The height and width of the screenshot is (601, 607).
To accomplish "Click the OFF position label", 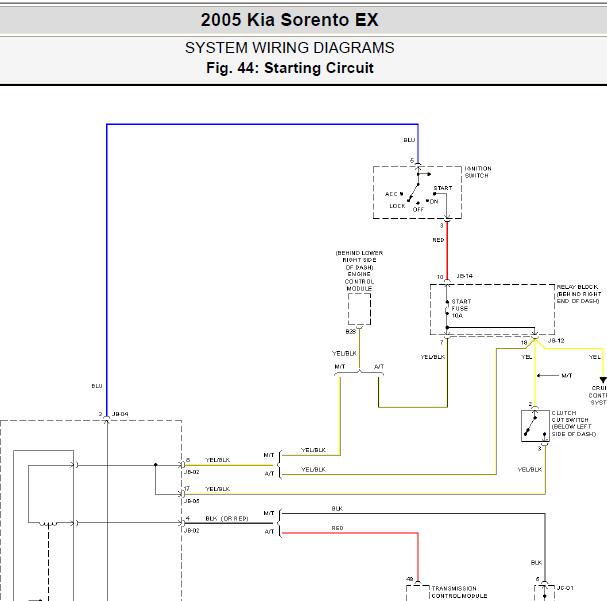I will (x=418, y=209).
